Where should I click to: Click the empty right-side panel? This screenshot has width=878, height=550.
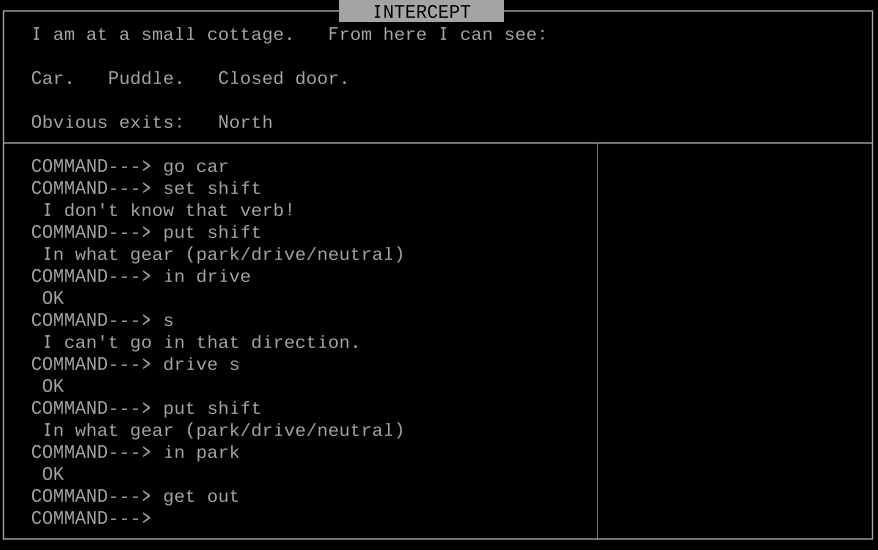click(x=734, y=340)
